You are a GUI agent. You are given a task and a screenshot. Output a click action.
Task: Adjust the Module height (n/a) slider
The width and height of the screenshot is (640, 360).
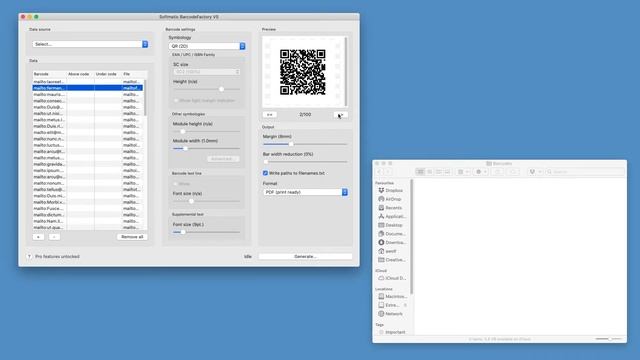[x=182, y=131]
